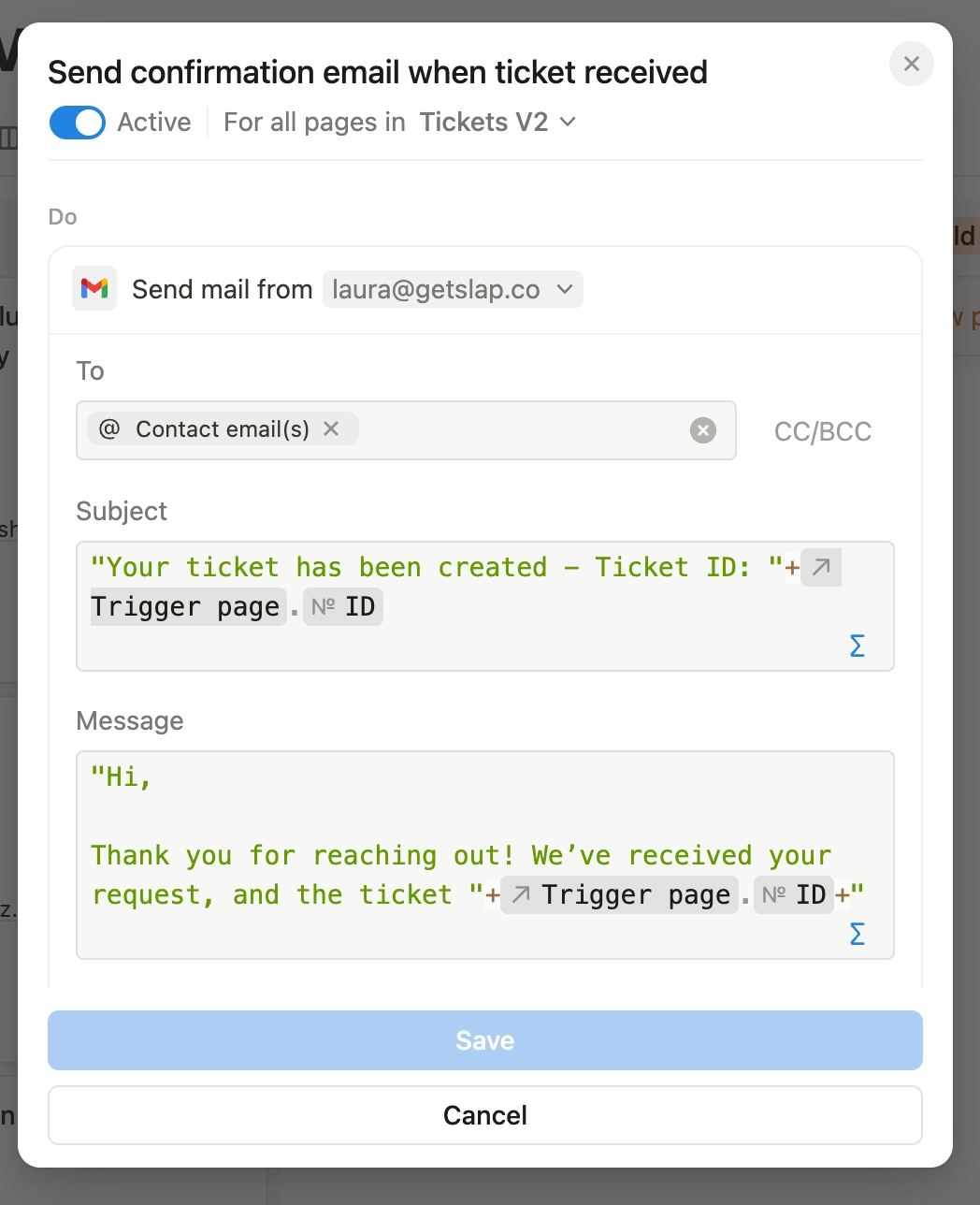Close the automation dialog
The width and height of the screenshot is (980, 1205).
point(912,64)
